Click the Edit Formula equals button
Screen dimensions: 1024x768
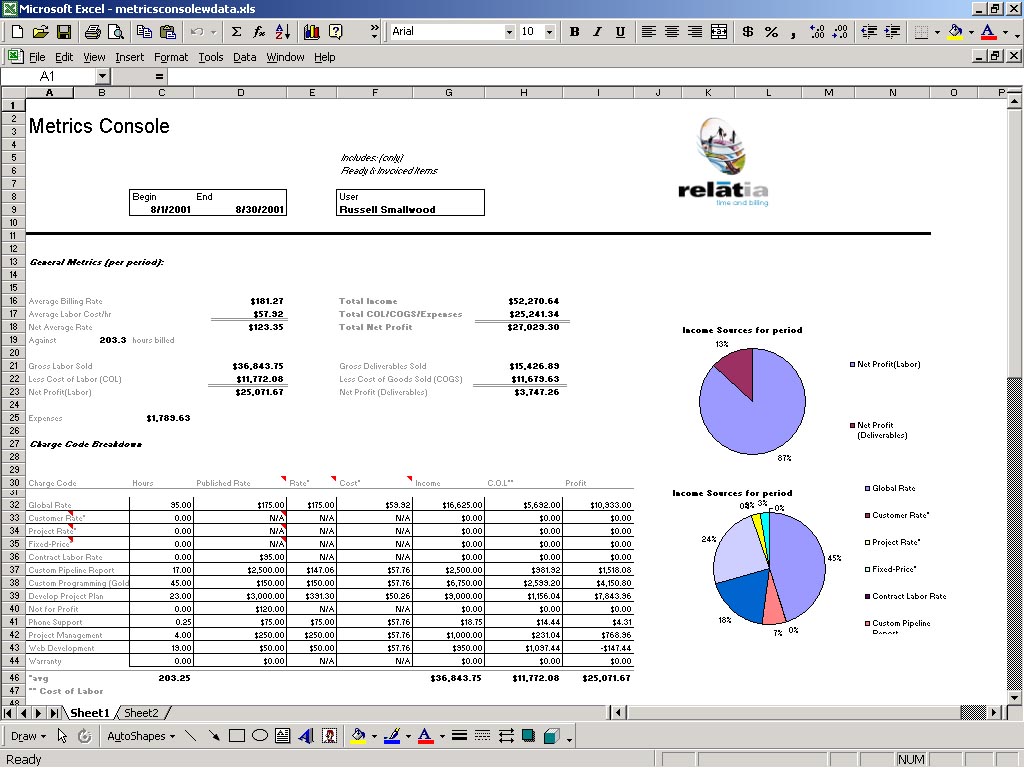pos(159,76)
